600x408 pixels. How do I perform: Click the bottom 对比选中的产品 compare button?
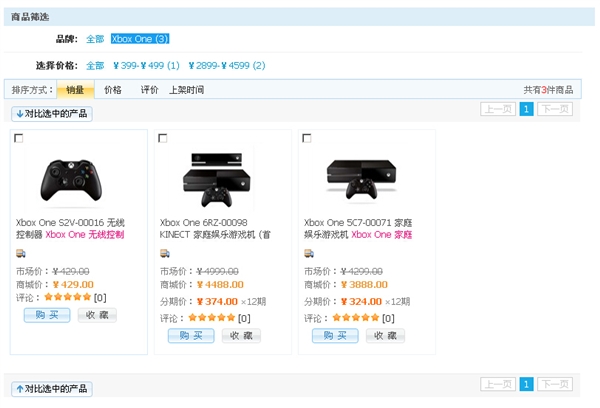(52, 389)
